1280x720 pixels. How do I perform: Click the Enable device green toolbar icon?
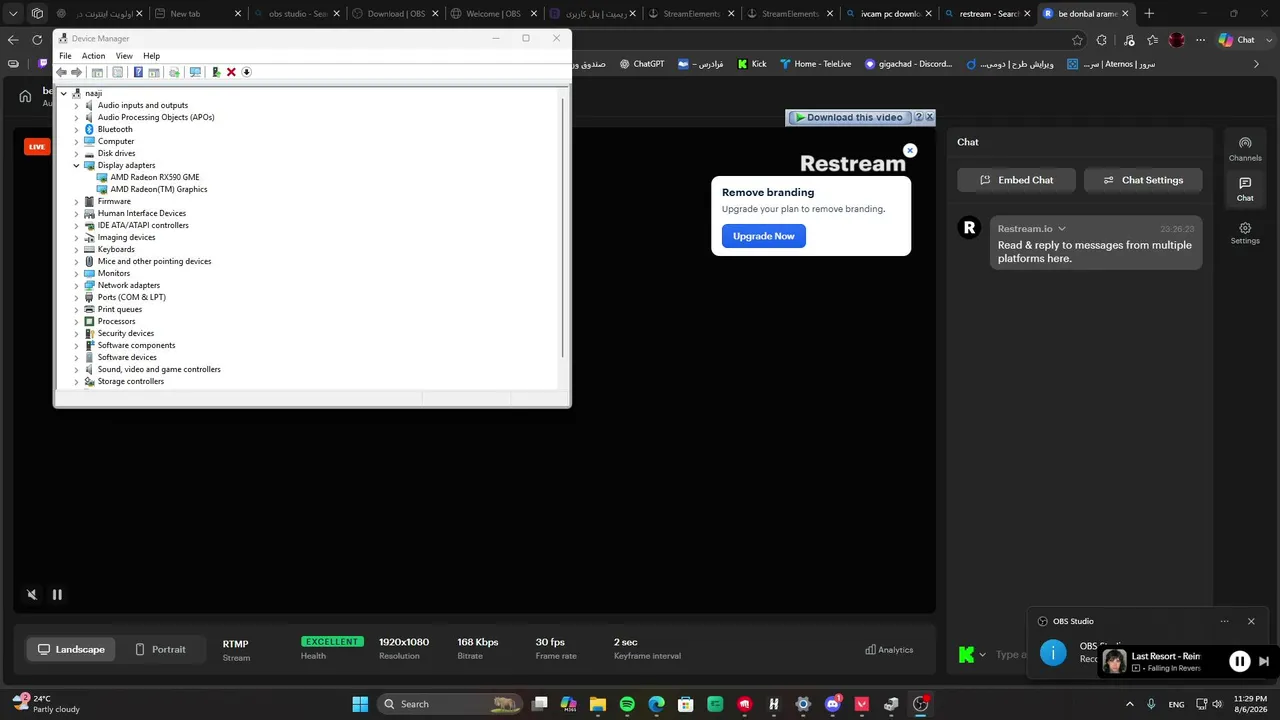point(216,72)
